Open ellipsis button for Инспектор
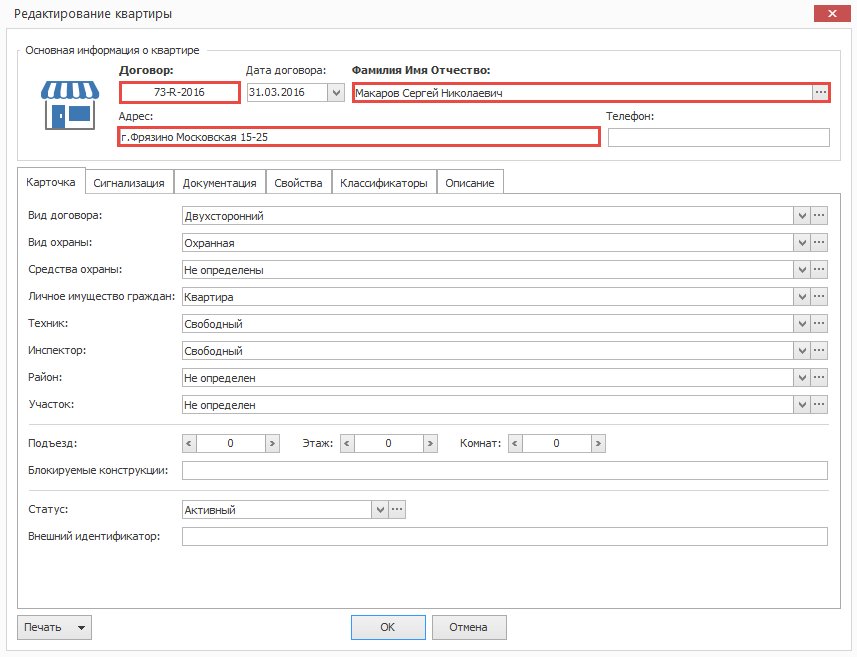This screenshot has height=657, width=857. (819, 350)
